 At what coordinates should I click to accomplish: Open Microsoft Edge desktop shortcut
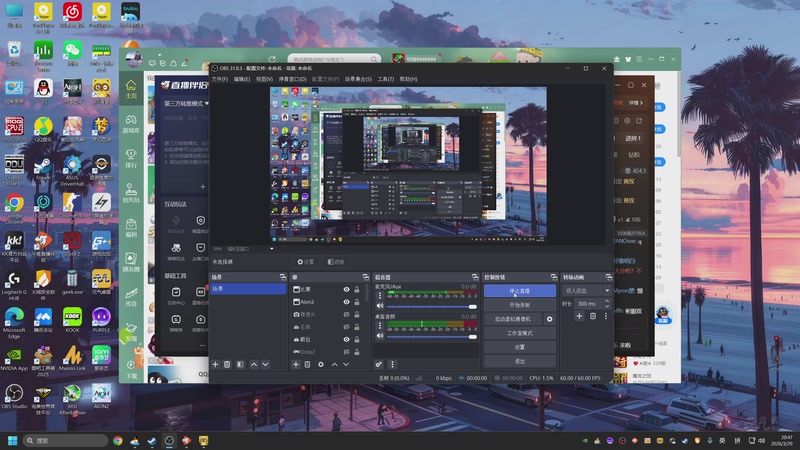point(14,322)
